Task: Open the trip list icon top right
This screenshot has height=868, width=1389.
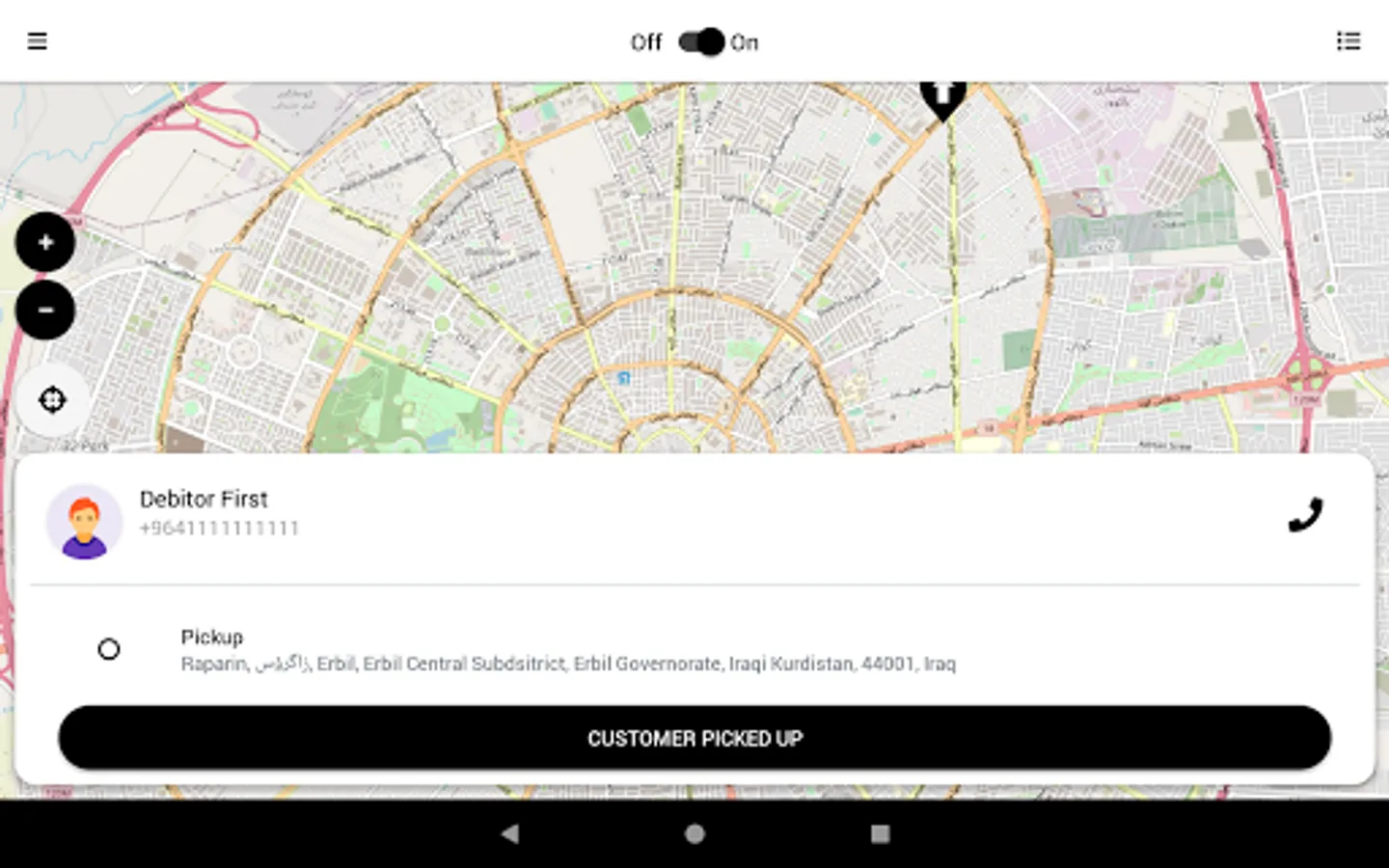Action: point(1348,41)
